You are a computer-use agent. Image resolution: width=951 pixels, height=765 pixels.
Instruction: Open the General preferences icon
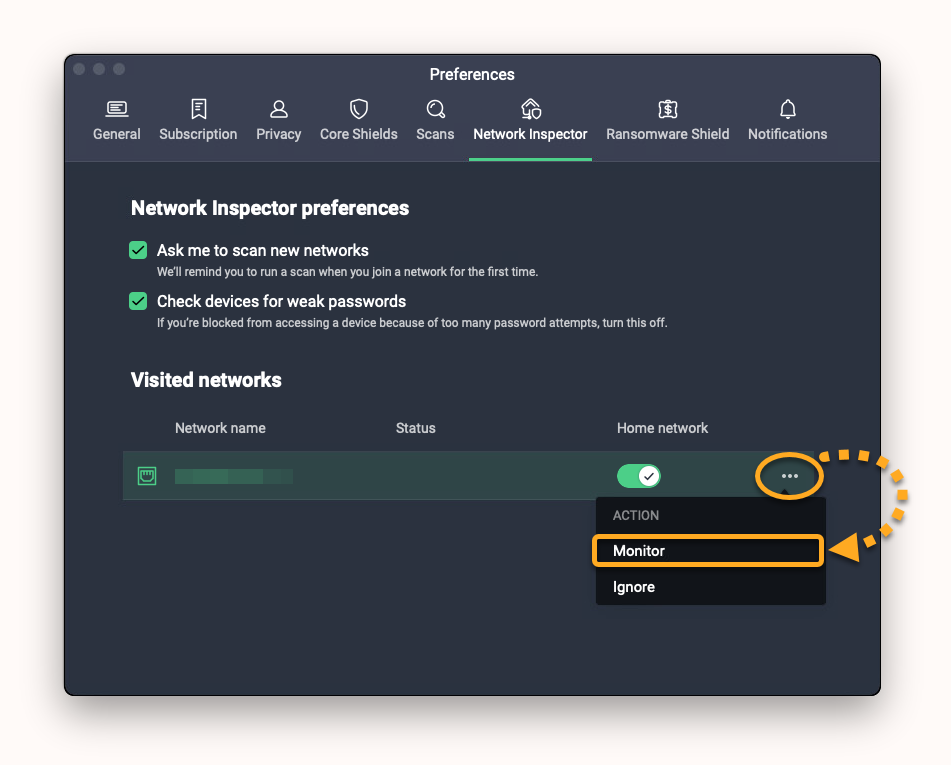(x=117, y=108)
